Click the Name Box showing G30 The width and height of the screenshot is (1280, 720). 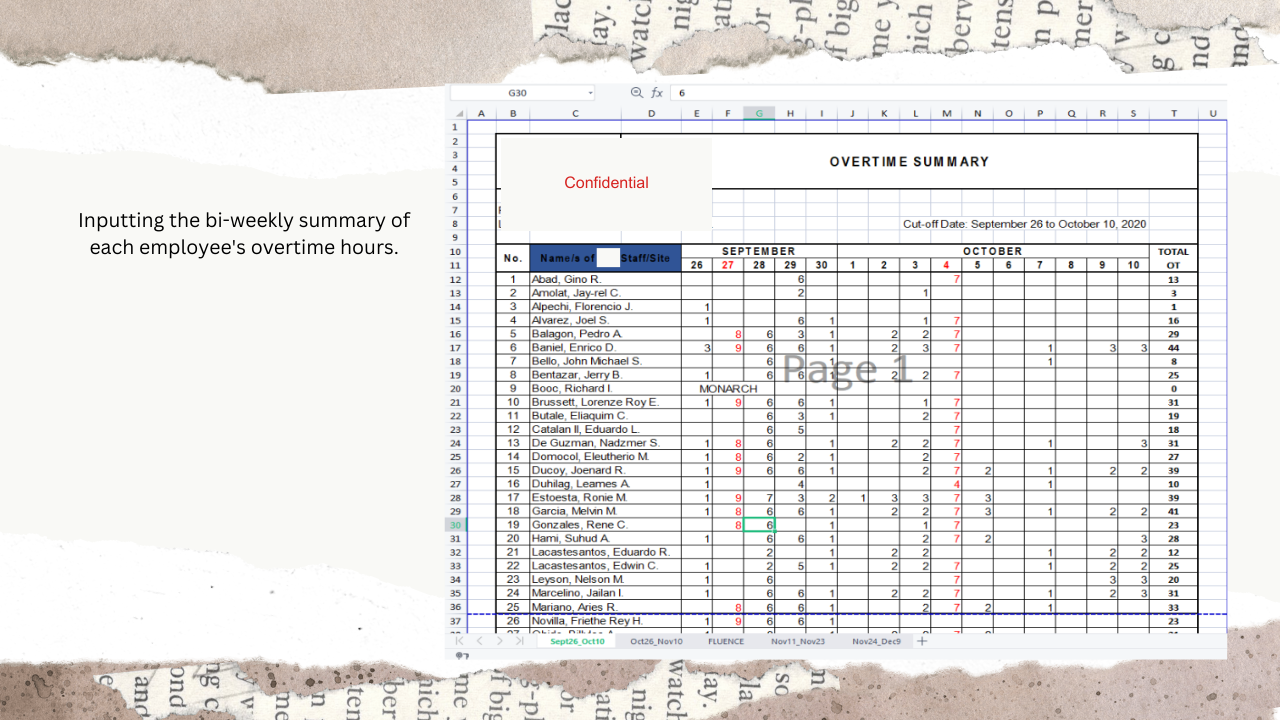point(523,93)
